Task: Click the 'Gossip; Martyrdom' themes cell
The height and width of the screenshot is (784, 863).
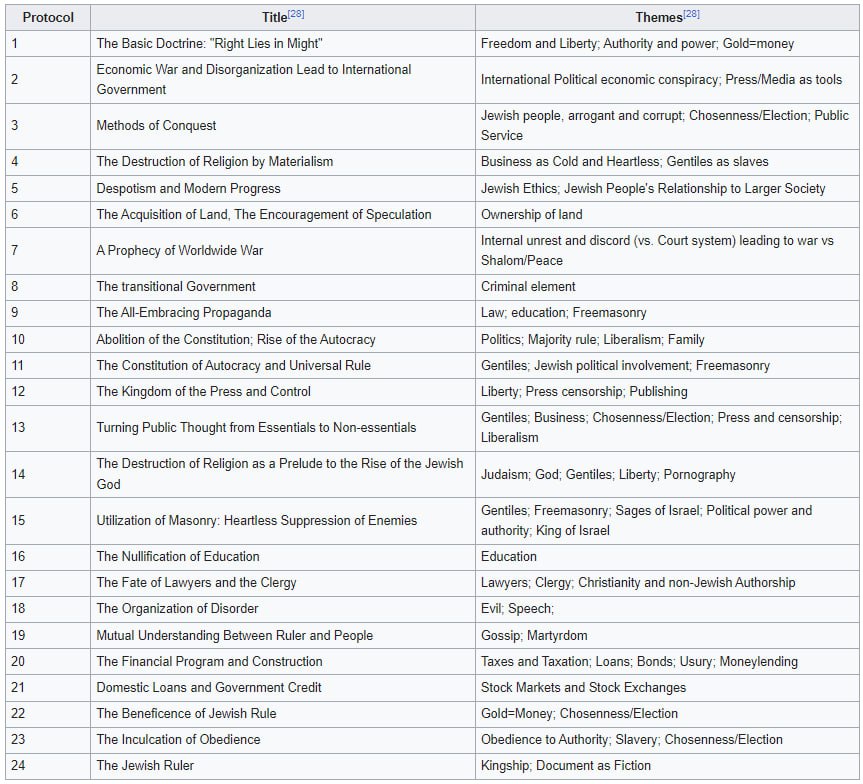Action: click(x=667, y=635)
